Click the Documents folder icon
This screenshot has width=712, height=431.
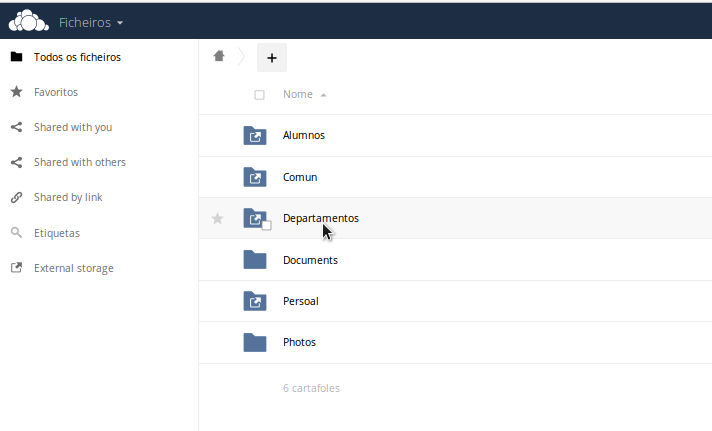(255, 259)
